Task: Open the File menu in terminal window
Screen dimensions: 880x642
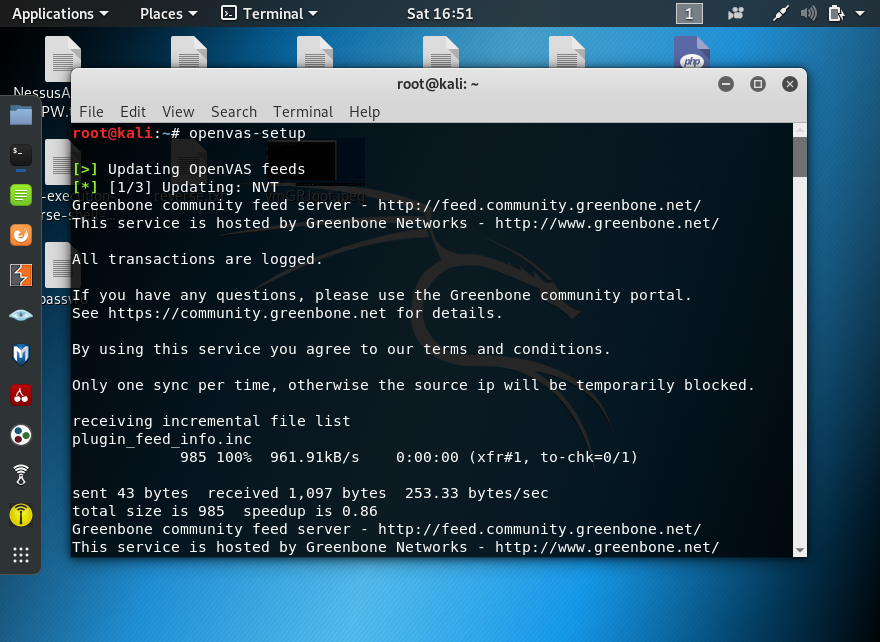Action: click(91, 112)
